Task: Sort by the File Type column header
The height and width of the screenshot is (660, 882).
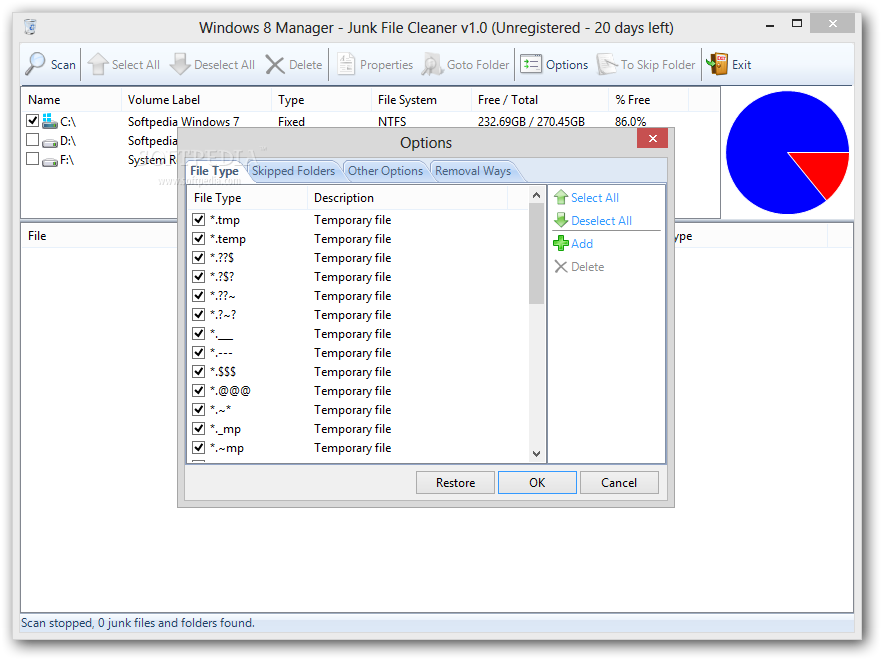Action: coord(248,197)
